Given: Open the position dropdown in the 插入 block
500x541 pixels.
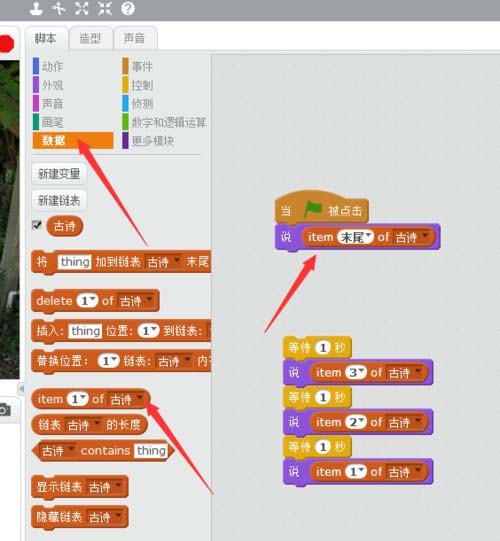Looking at the screenshot, I should pyautogui.click(x=148, y=331).
